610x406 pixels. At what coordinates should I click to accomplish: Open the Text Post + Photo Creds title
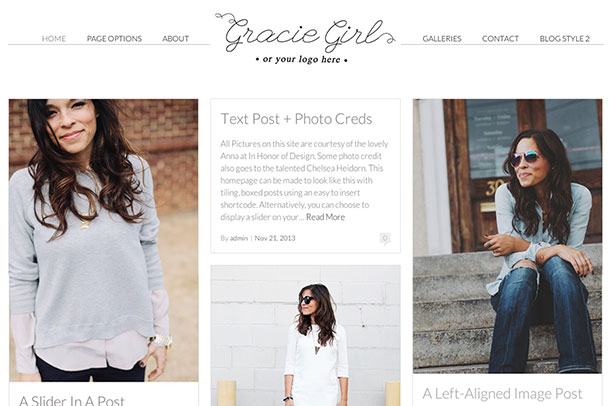click(296, 119)
